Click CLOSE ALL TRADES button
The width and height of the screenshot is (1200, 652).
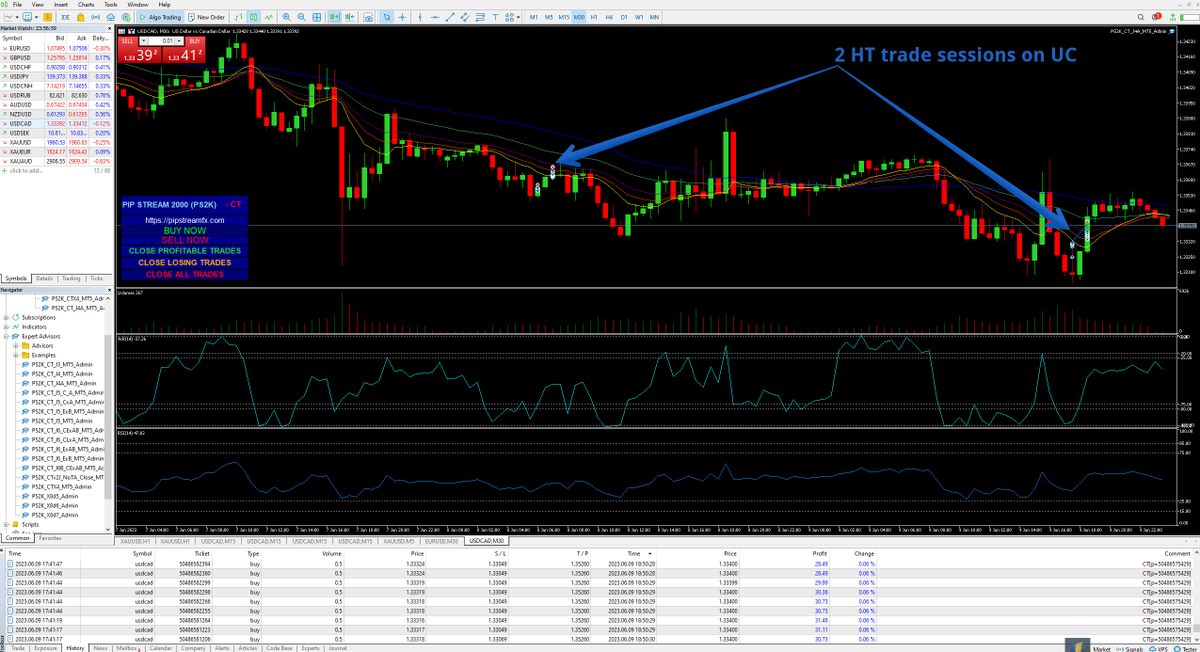pos(185,274)
